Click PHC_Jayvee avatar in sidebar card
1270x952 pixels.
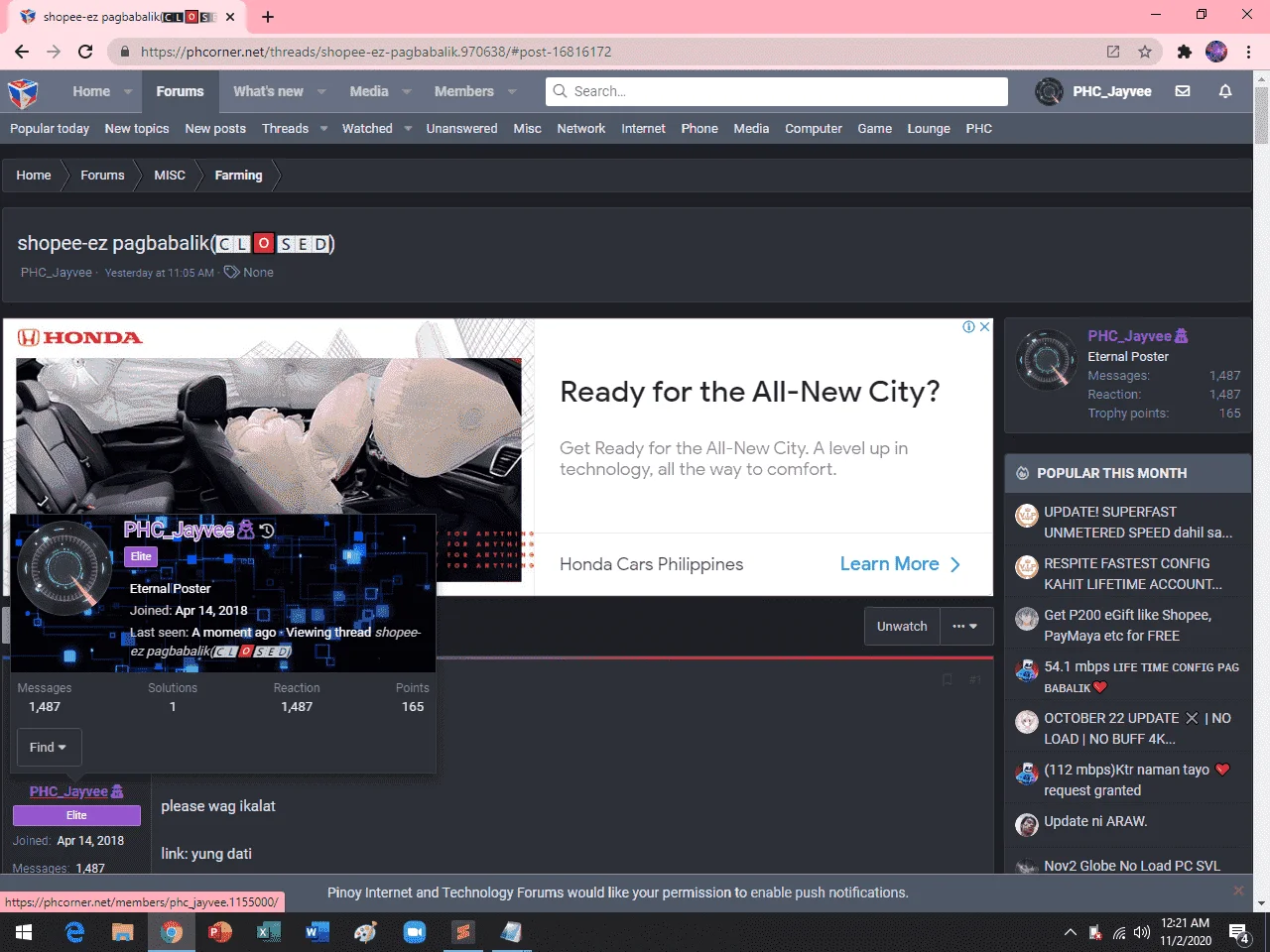1046,359
